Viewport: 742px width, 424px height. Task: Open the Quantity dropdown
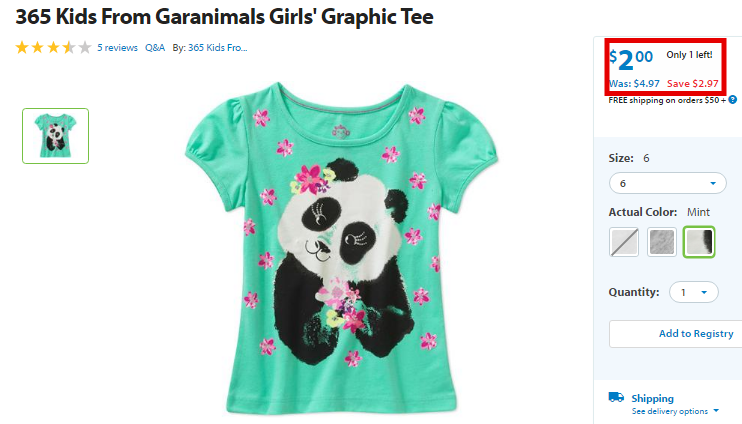(694, 292)
